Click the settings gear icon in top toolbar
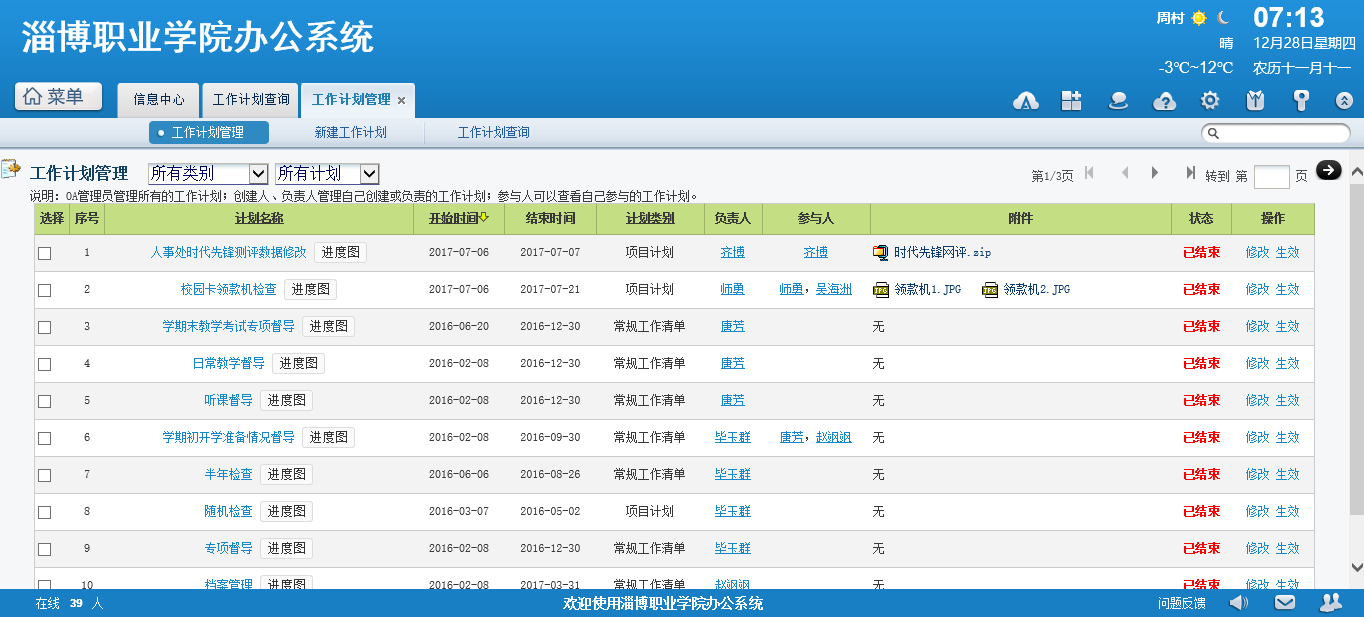The width and height of the screenshot is (1364, 617). point(1210,100)
